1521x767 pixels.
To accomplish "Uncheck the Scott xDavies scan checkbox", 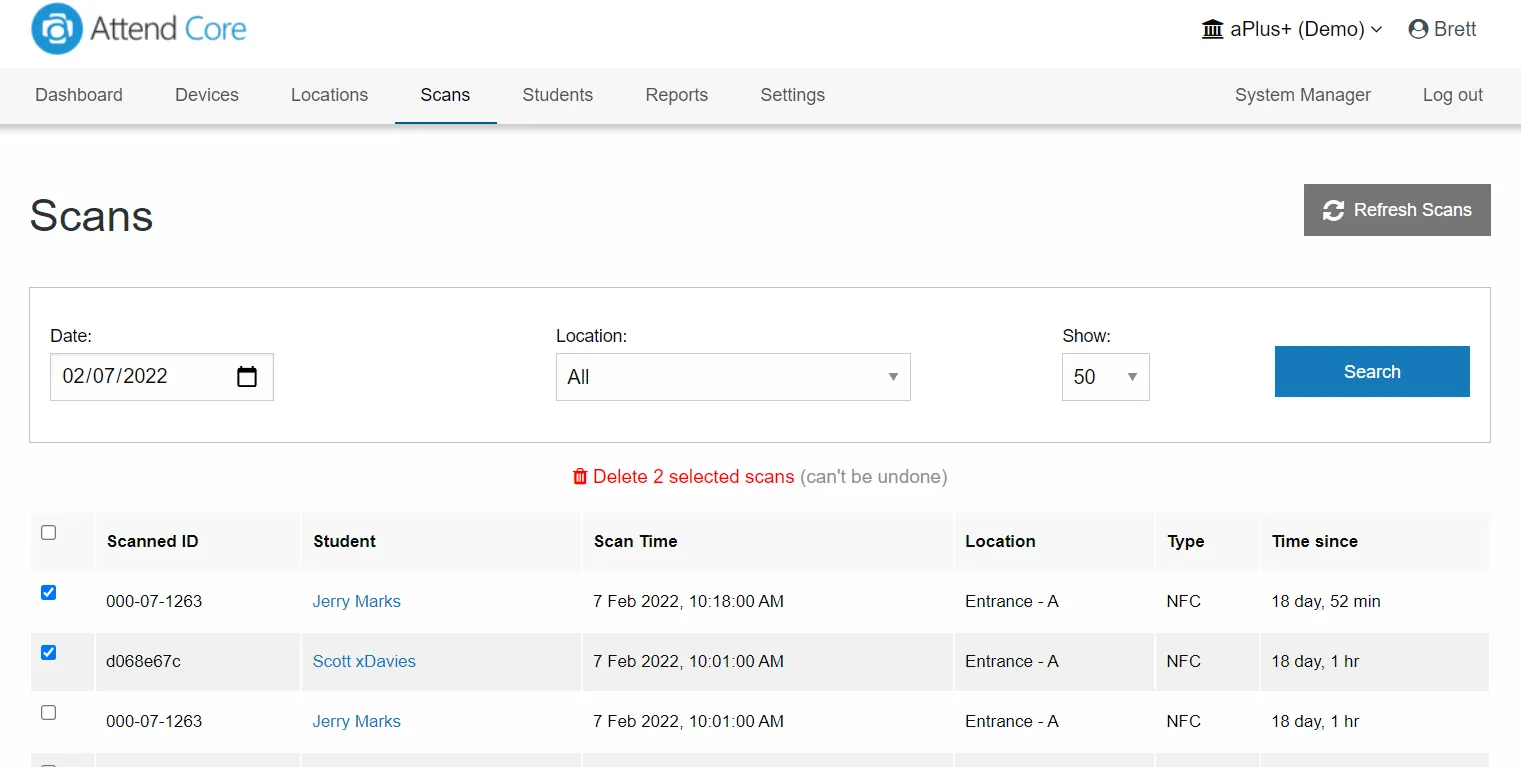I will [x=48, y=653].
